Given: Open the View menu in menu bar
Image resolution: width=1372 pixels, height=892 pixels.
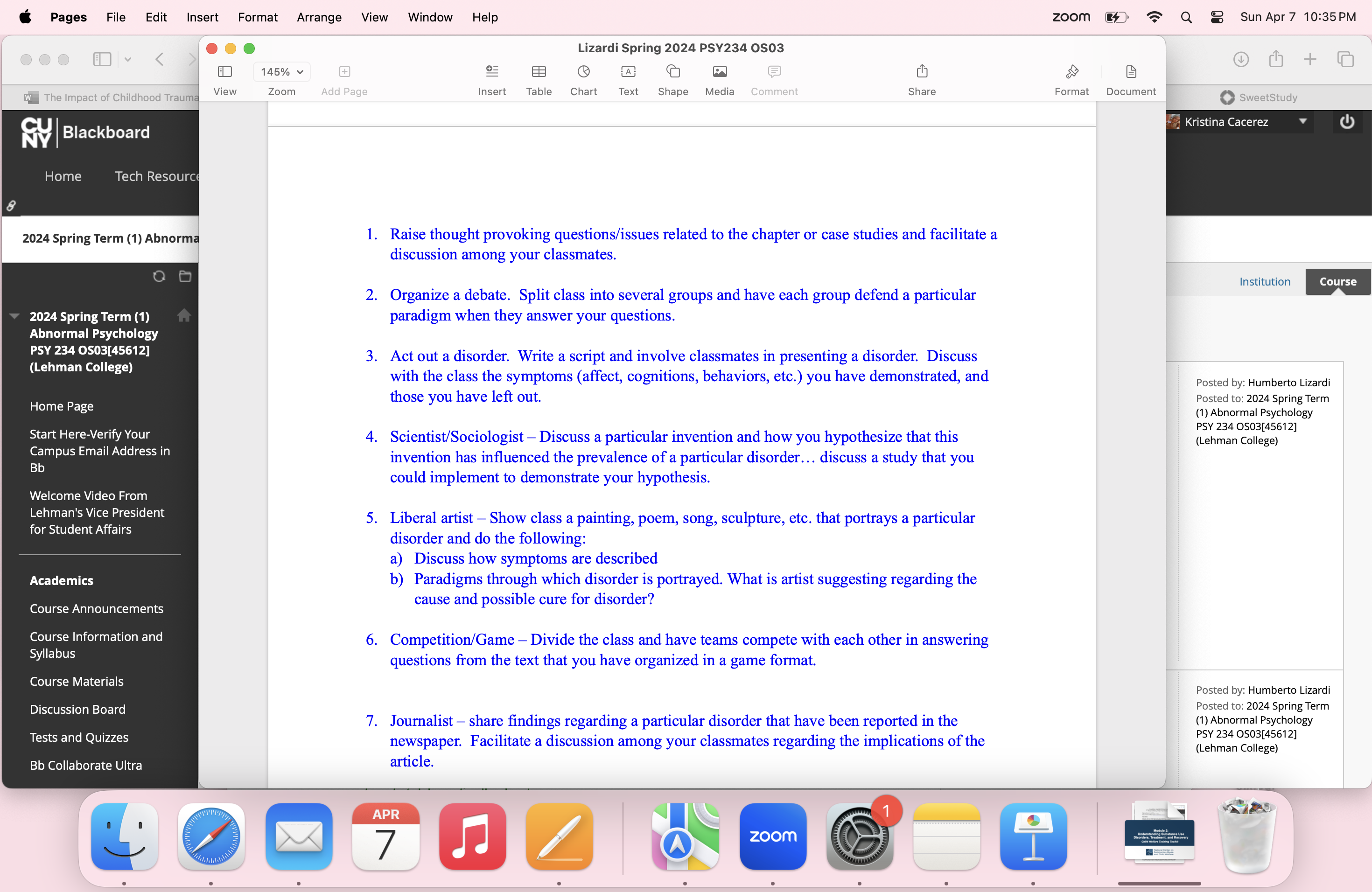Looking at the screenshot, I should click(375, 17).
